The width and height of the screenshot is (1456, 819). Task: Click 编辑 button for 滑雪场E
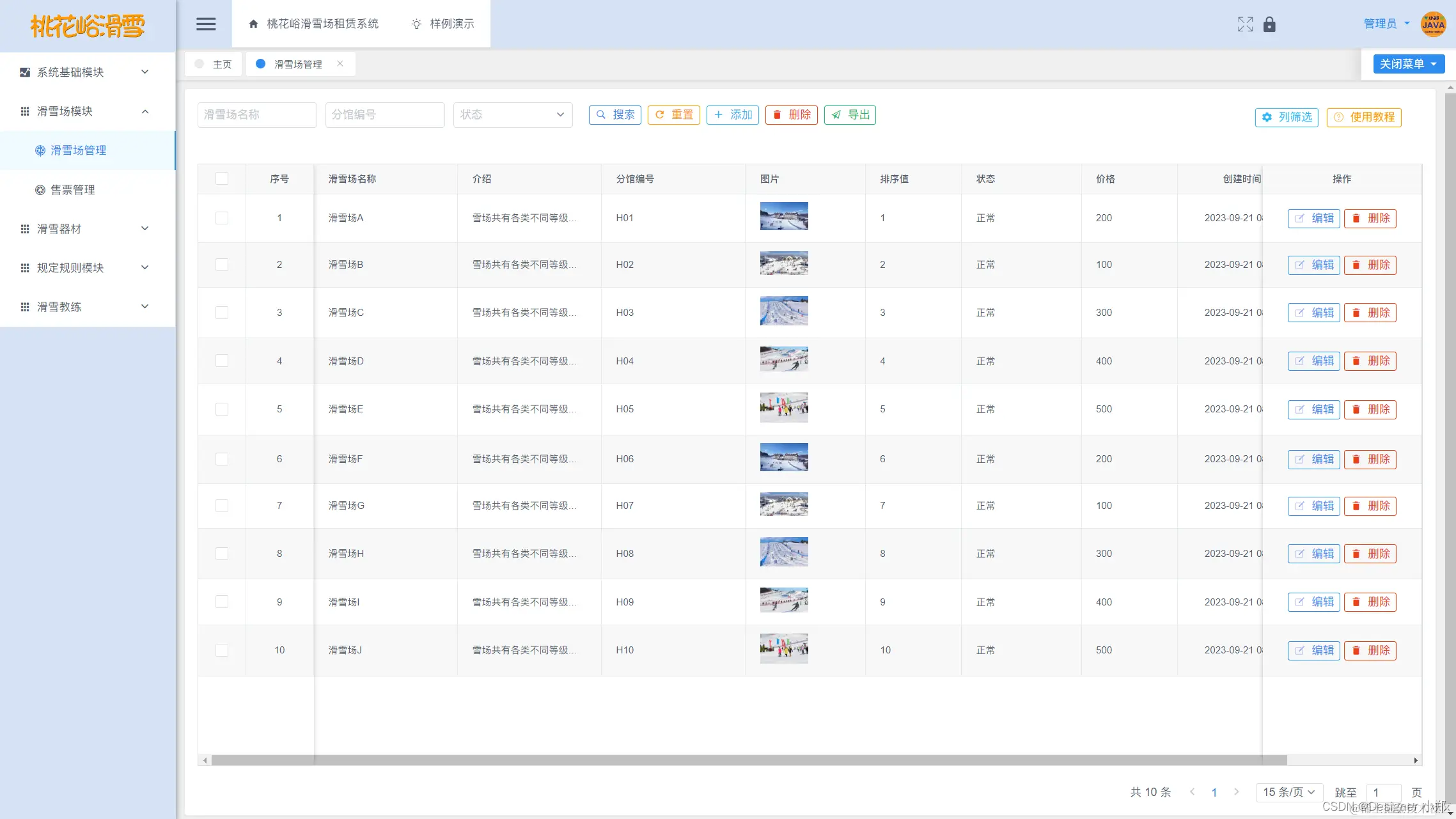(x=1313, y=409)
